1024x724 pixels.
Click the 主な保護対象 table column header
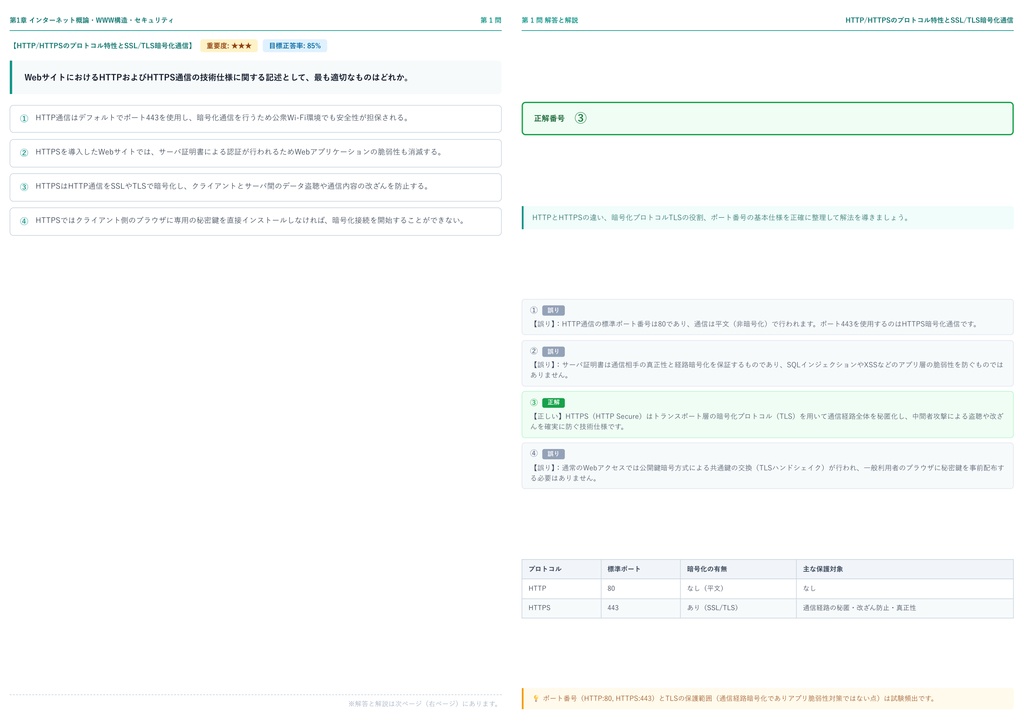coord(904,569)
